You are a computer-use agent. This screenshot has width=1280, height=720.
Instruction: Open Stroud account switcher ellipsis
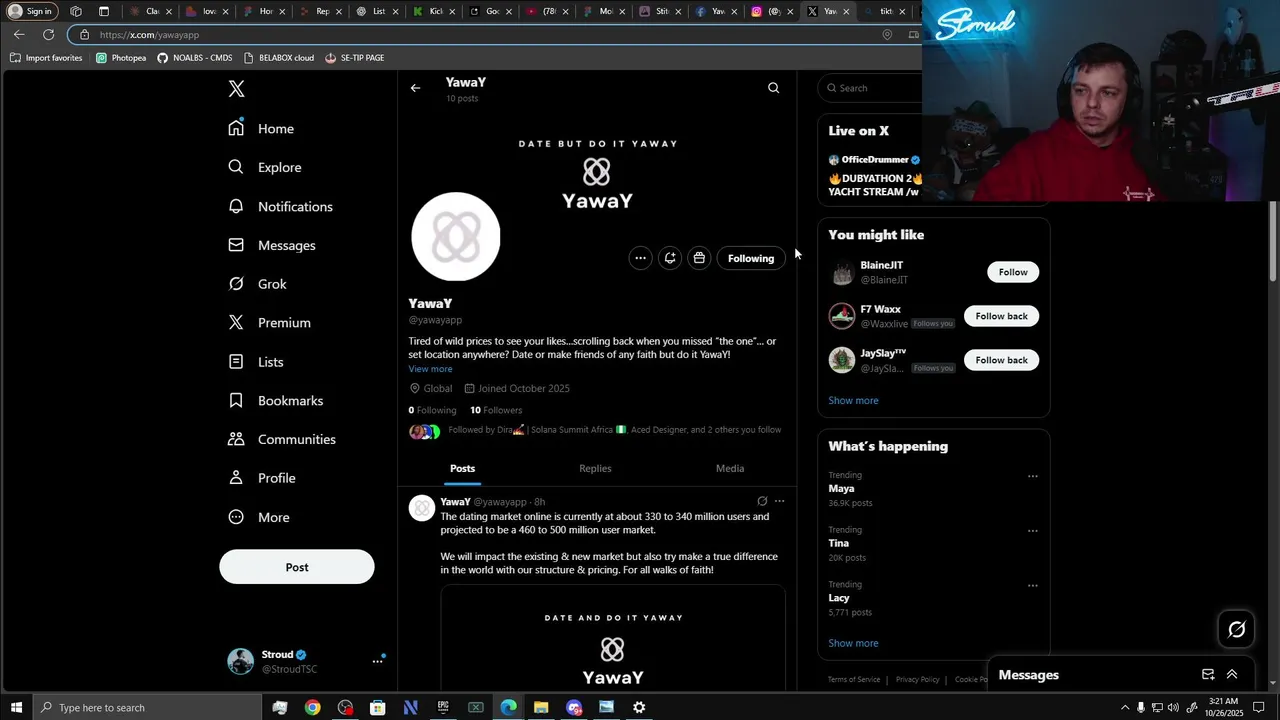coord(377,661)
